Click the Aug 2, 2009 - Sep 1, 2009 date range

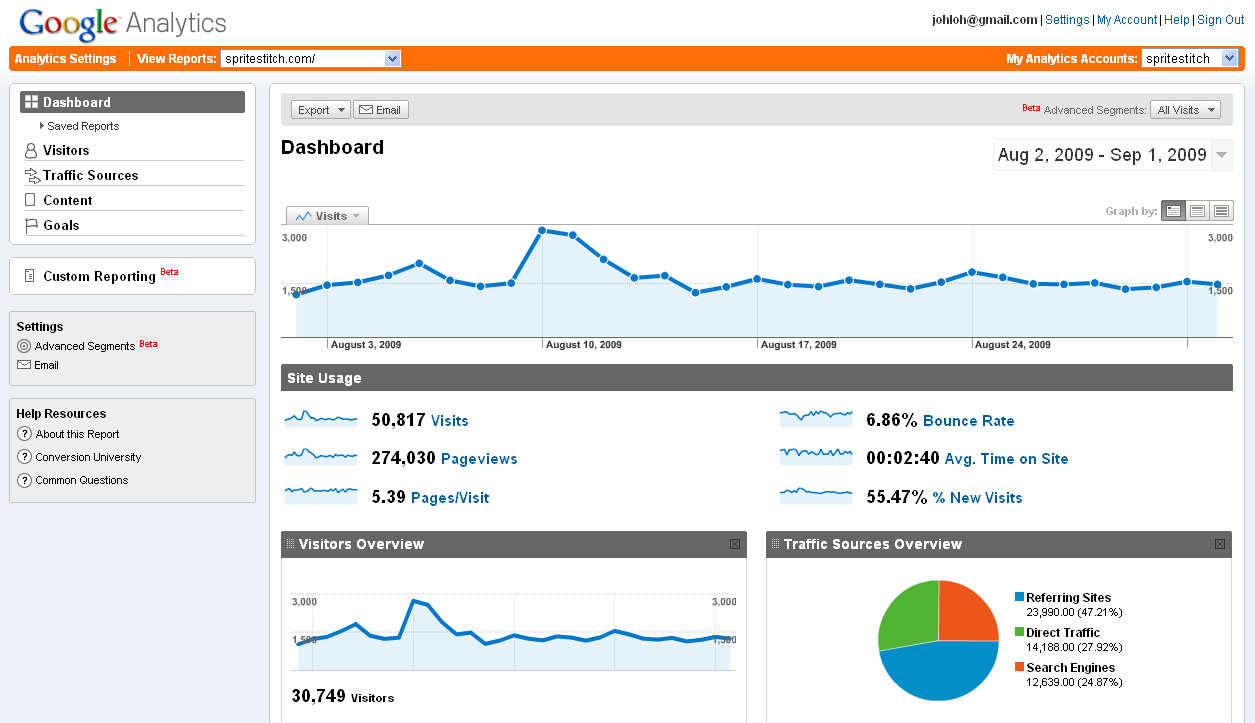point(1102,155)
